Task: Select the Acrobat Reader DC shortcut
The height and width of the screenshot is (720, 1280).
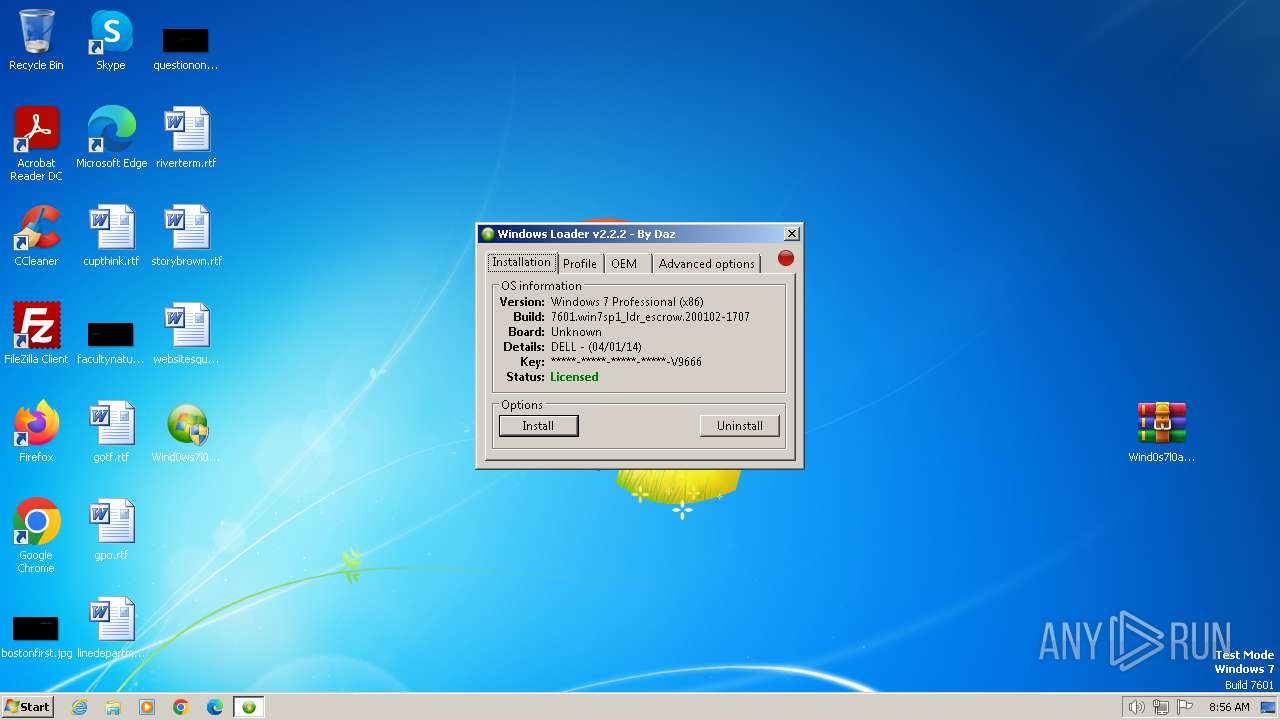Action: pyautogui.click(x=36, y=144)
